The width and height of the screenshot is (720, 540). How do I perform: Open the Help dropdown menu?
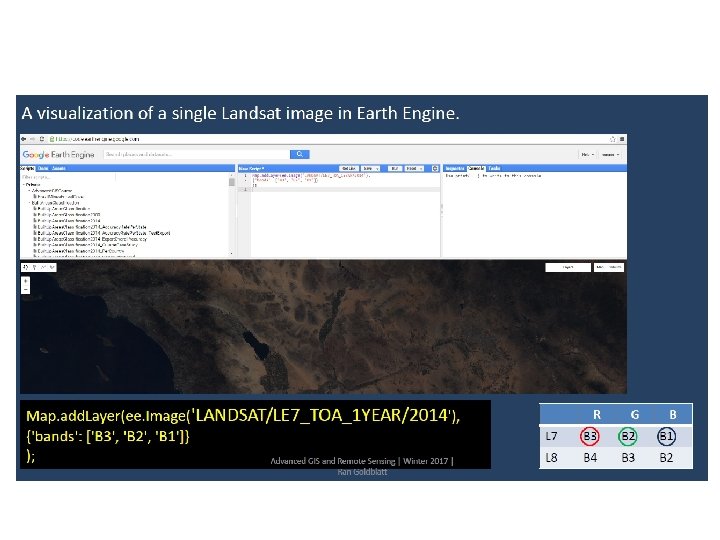pyautogui.click(x=588, y=155)
